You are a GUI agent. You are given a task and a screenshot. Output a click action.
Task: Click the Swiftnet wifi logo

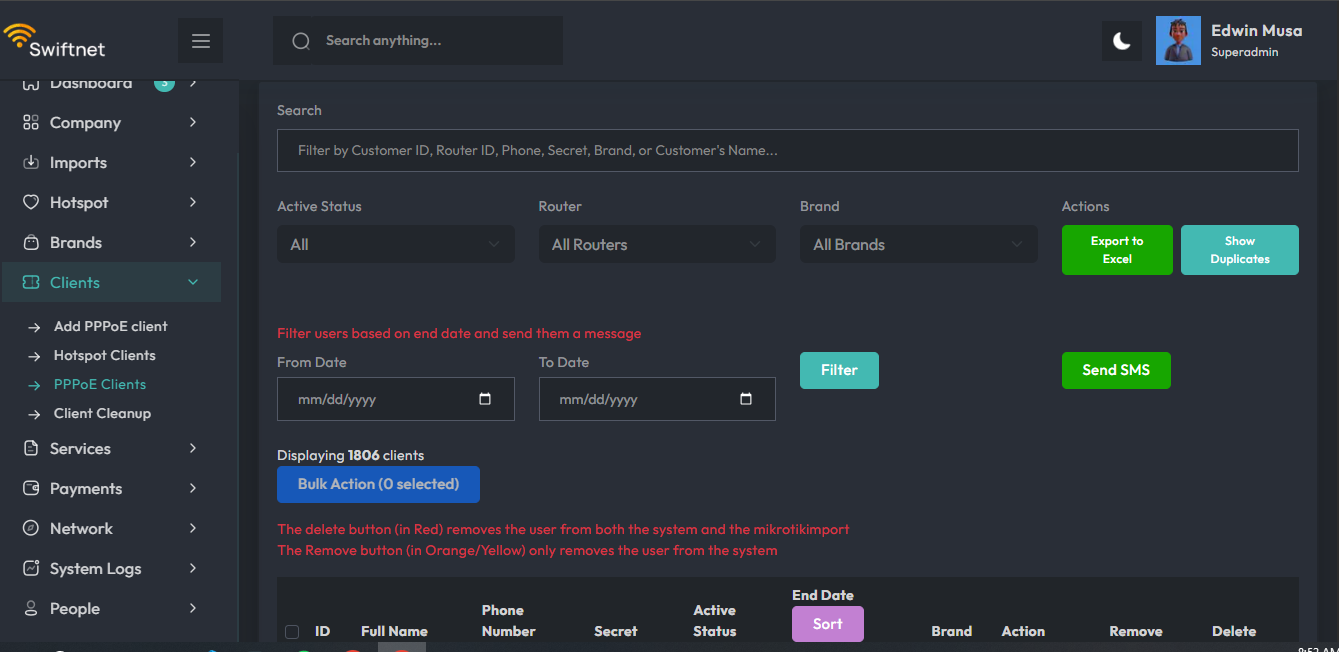[x=18, y=37]
